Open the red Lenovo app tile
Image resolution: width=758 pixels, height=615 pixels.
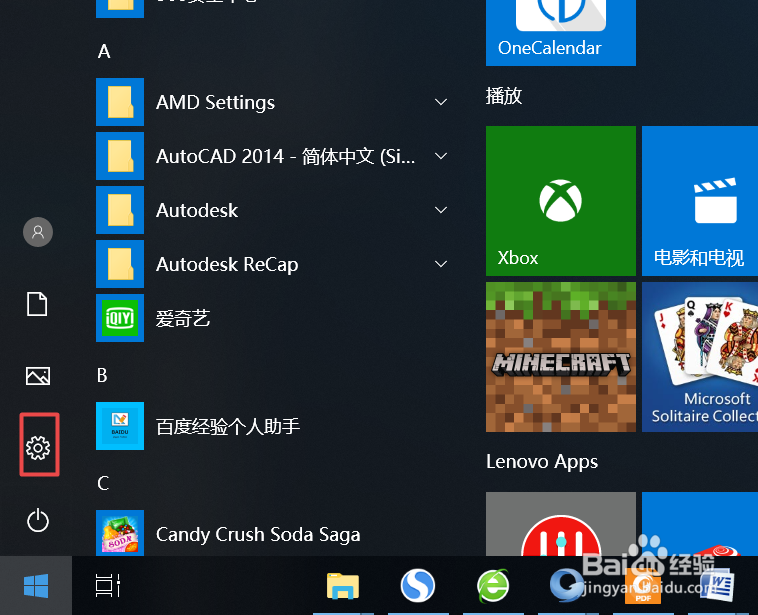pos(561,524)
